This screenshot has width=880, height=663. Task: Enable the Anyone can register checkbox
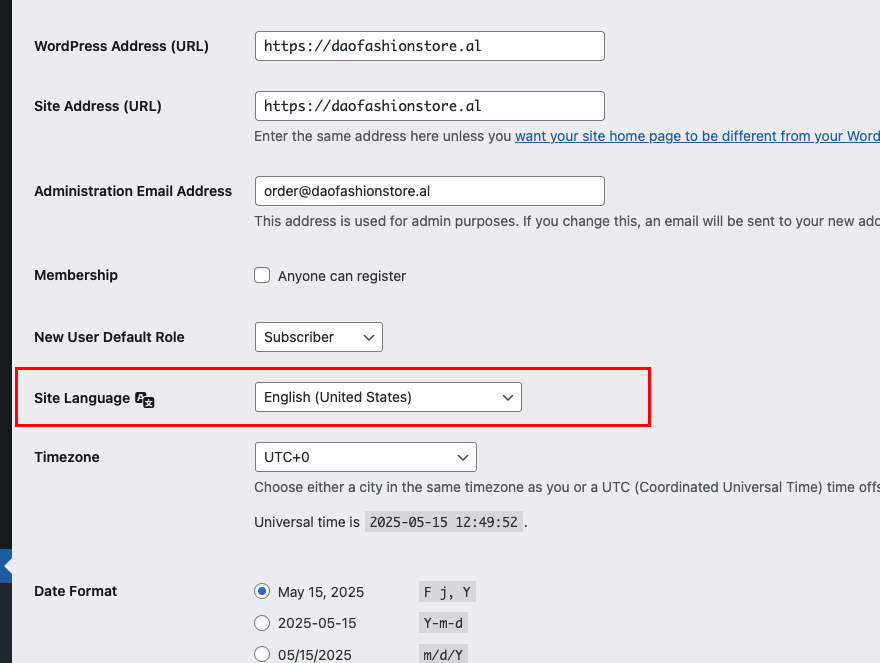(262, 275)
